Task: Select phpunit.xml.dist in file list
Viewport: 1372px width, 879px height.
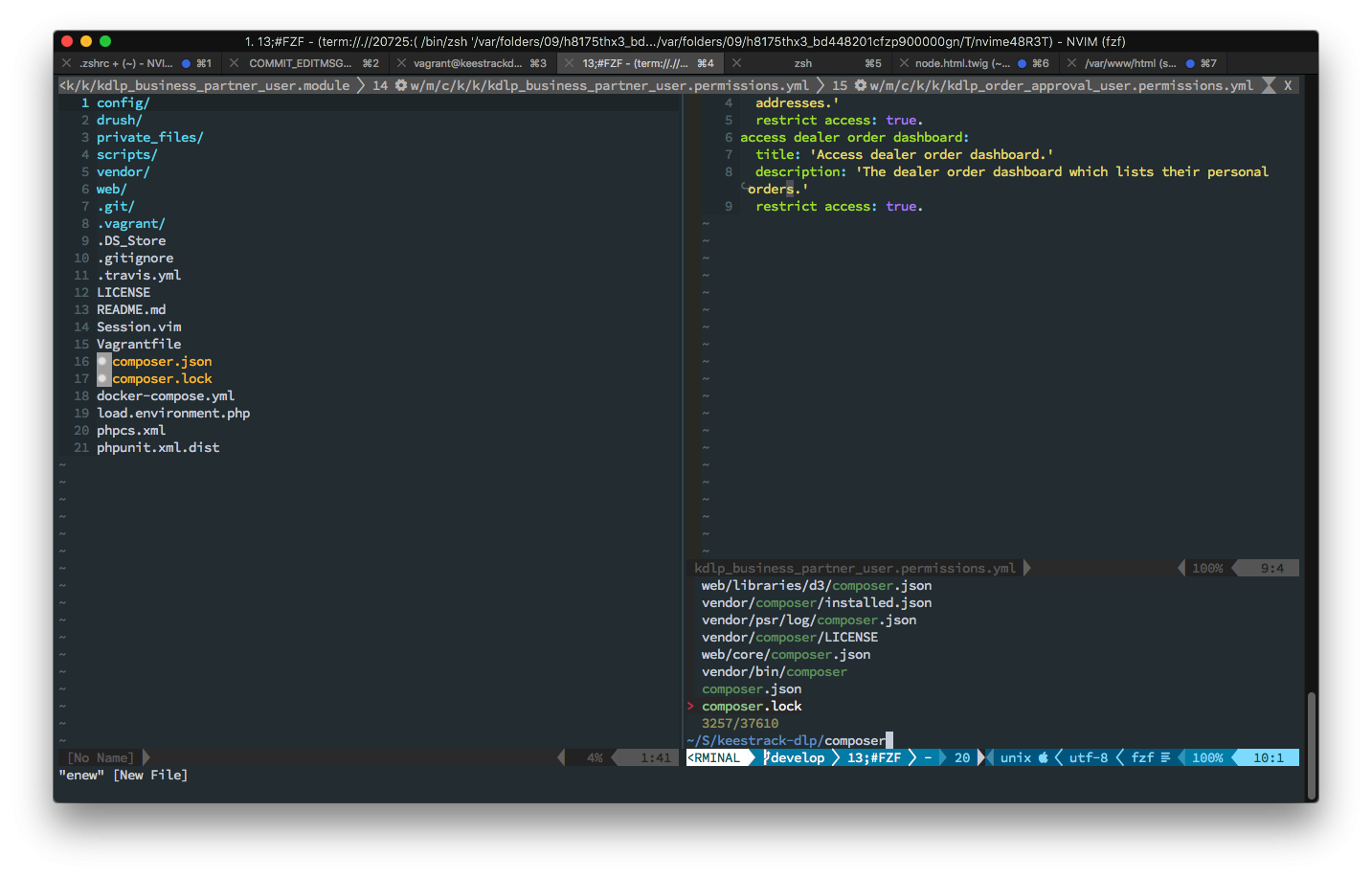Action: [158, 447]
